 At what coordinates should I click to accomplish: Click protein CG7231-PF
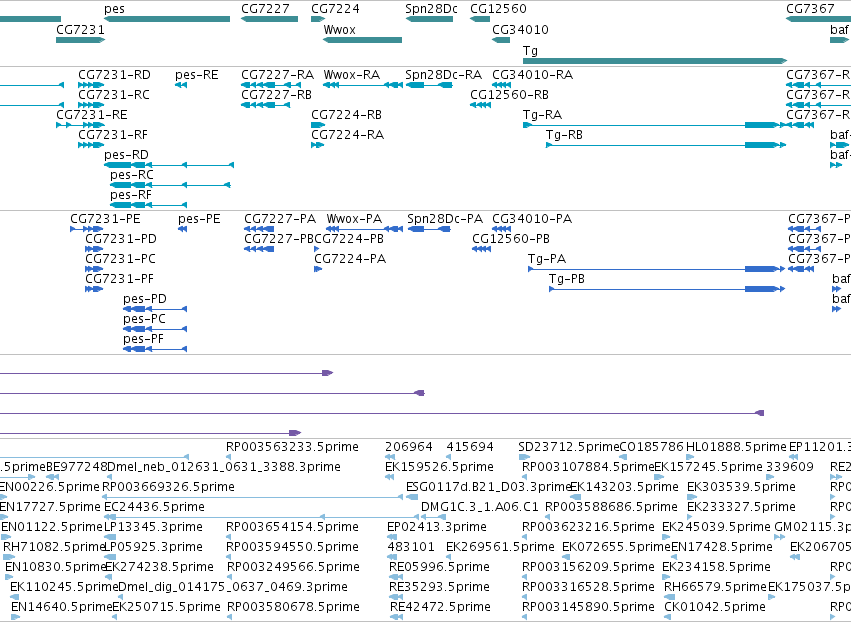pos(119,280)
